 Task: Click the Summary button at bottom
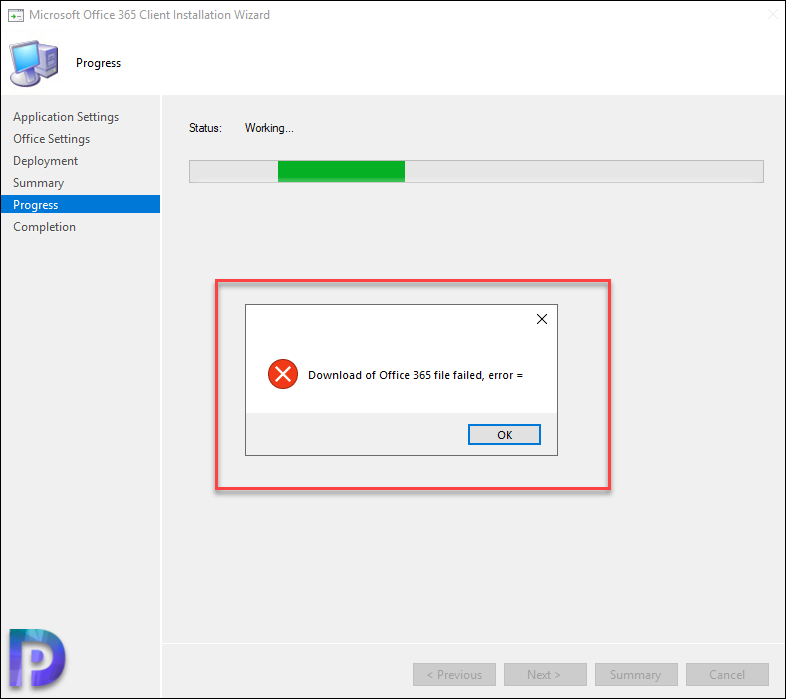[636, 674]
